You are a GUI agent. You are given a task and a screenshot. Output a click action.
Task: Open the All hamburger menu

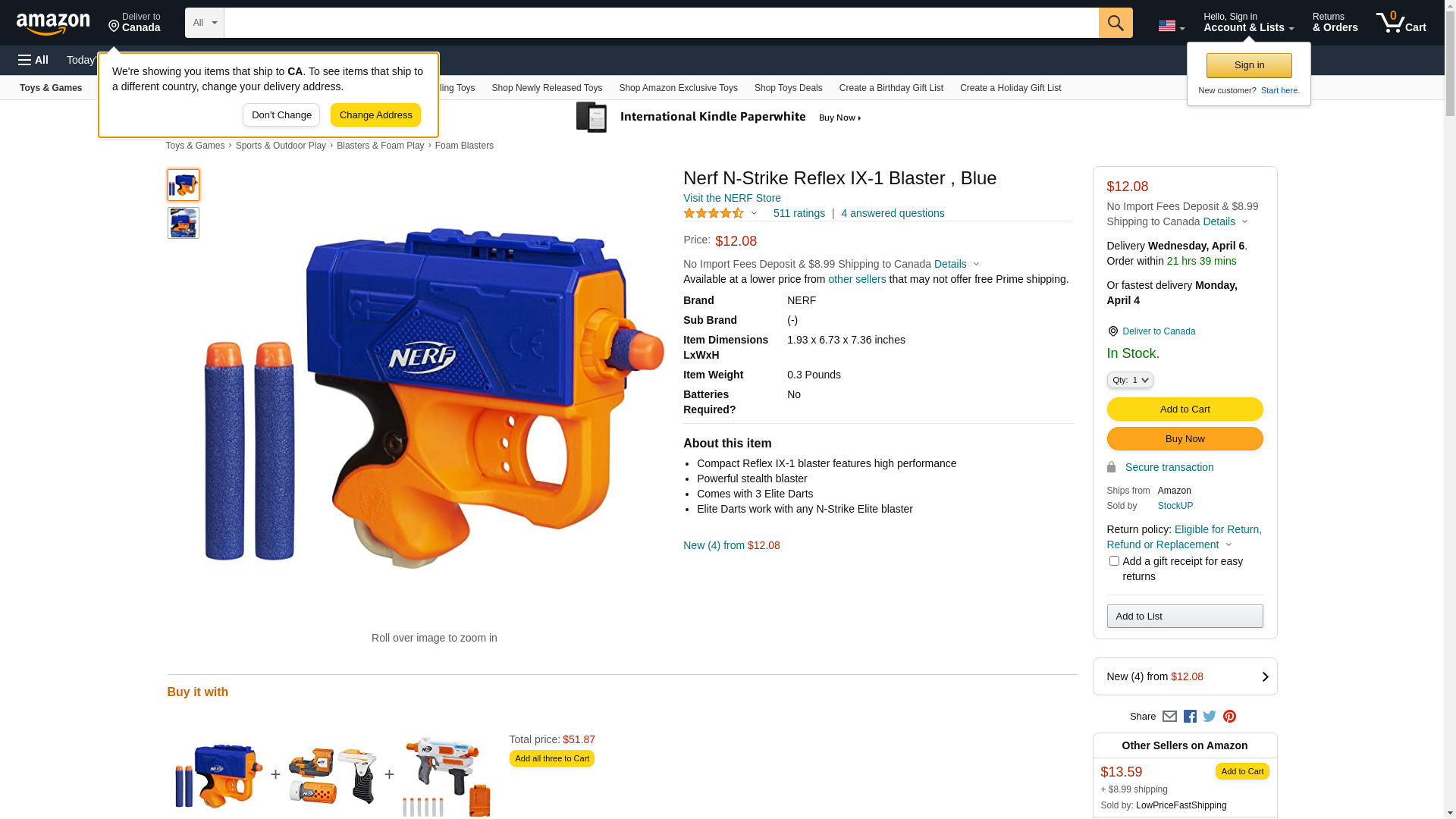click(x=33, y=60)
